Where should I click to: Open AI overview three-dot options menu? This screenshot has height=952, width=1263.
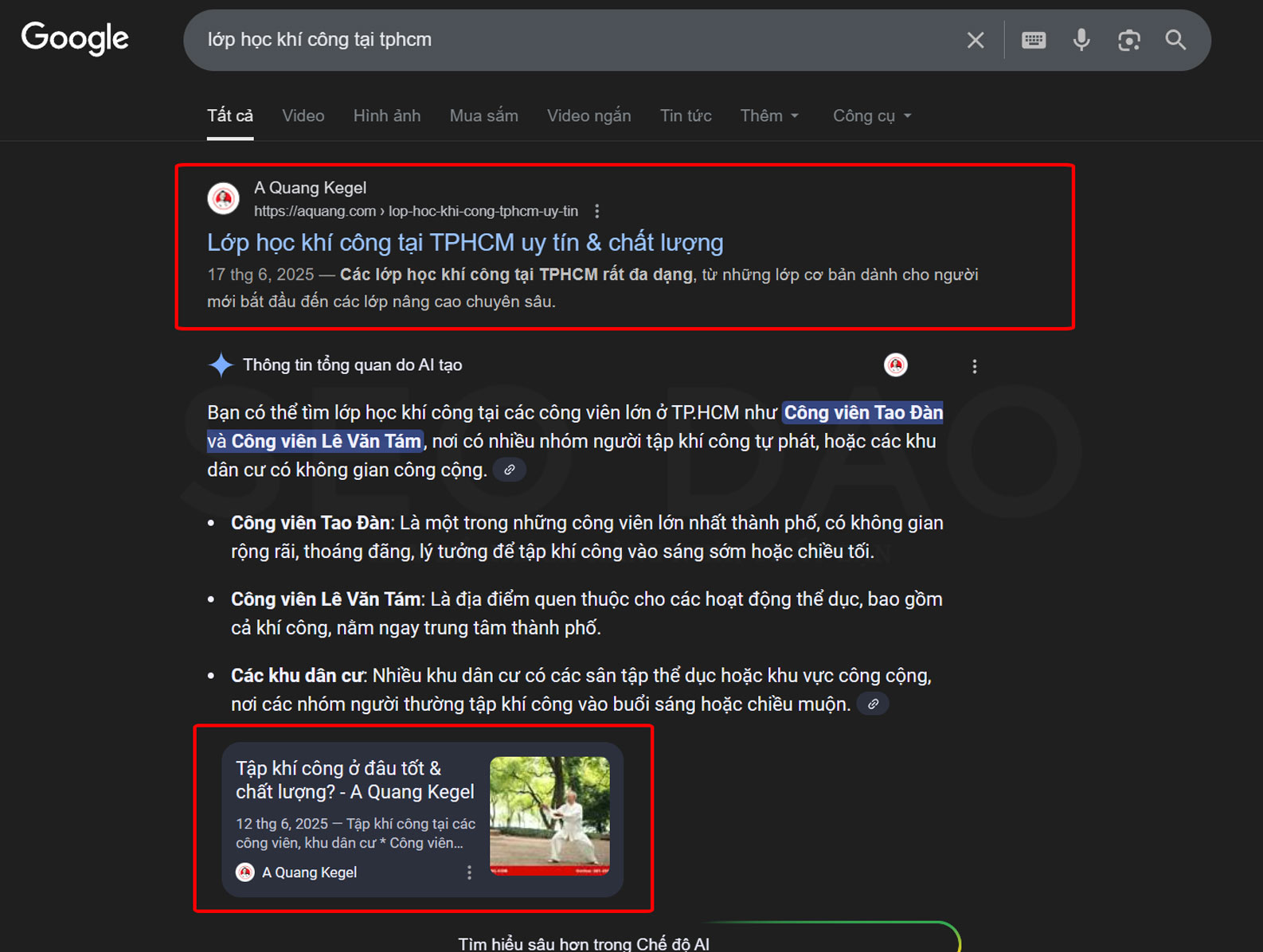[974, 366]
